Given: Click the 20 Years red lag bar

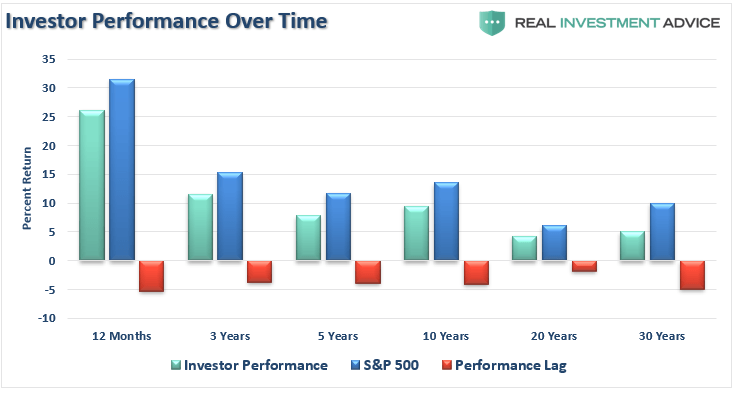Looking at the screenshot, I should tap(585, 266).
